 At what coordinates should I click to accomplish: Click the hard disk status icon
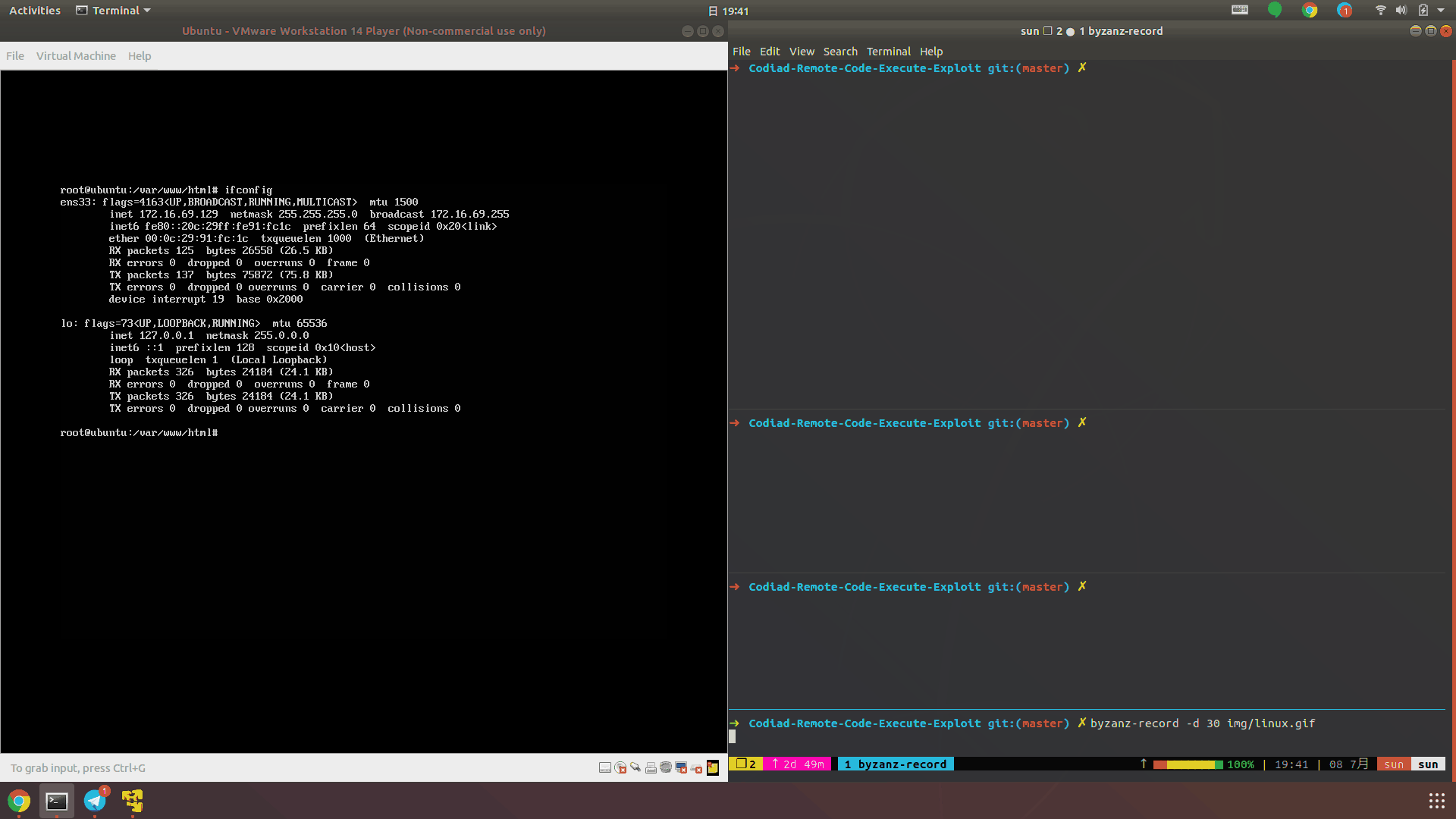tap(605, 767)
